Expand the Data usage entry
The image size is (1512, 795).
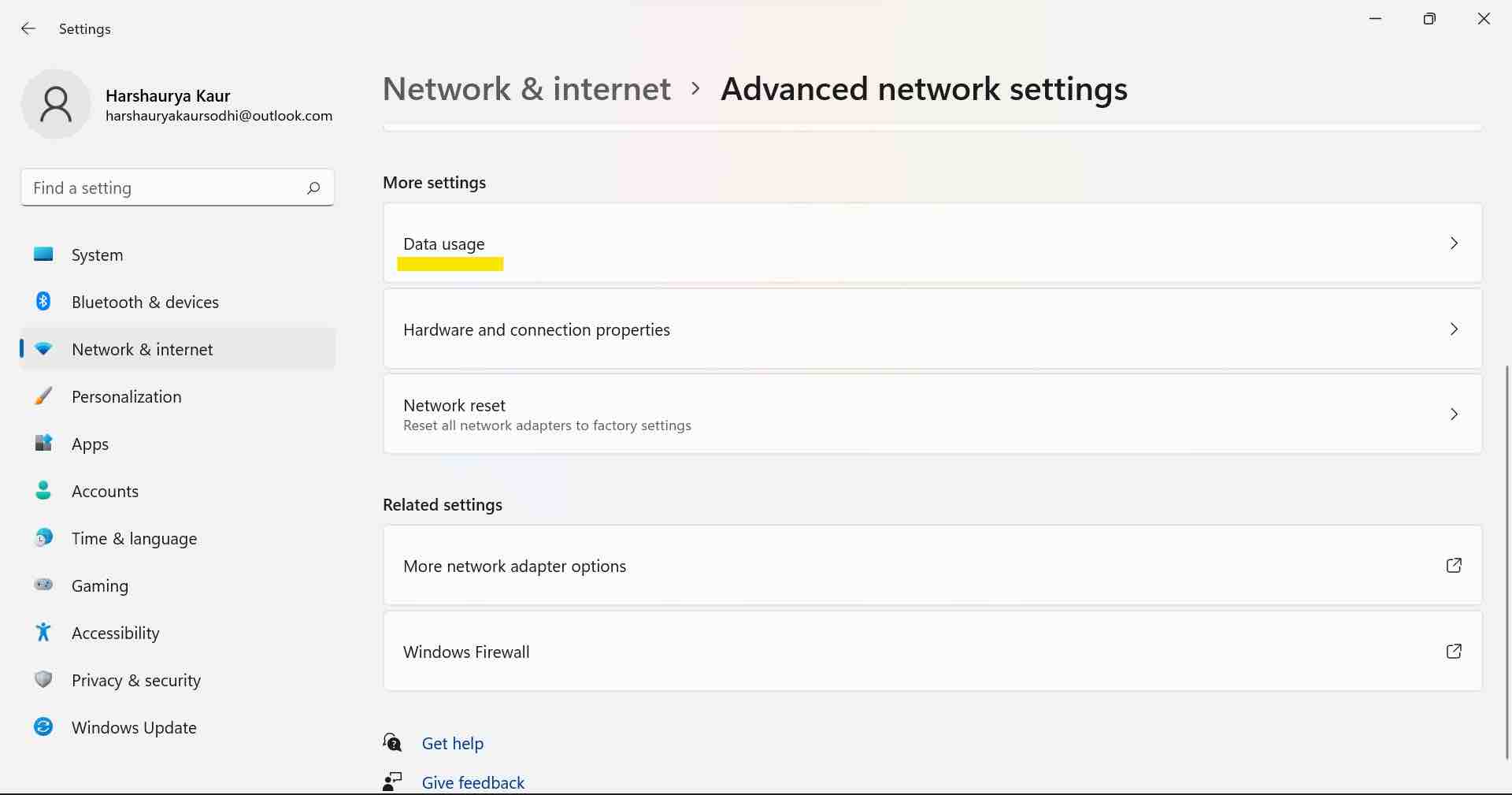[x=929, y=243]
